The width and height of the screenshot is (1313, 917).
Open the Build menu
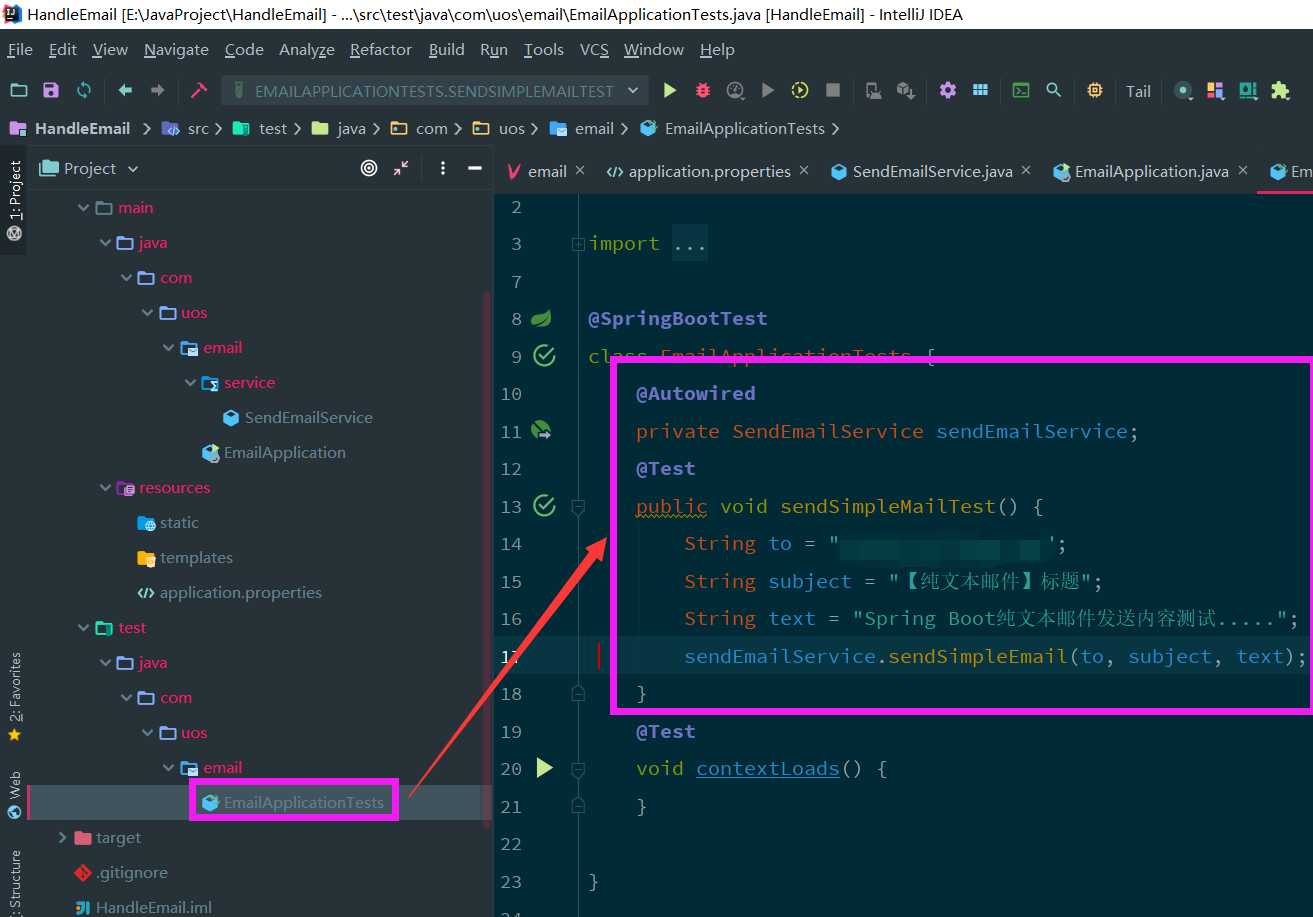(x=446, y=49)
